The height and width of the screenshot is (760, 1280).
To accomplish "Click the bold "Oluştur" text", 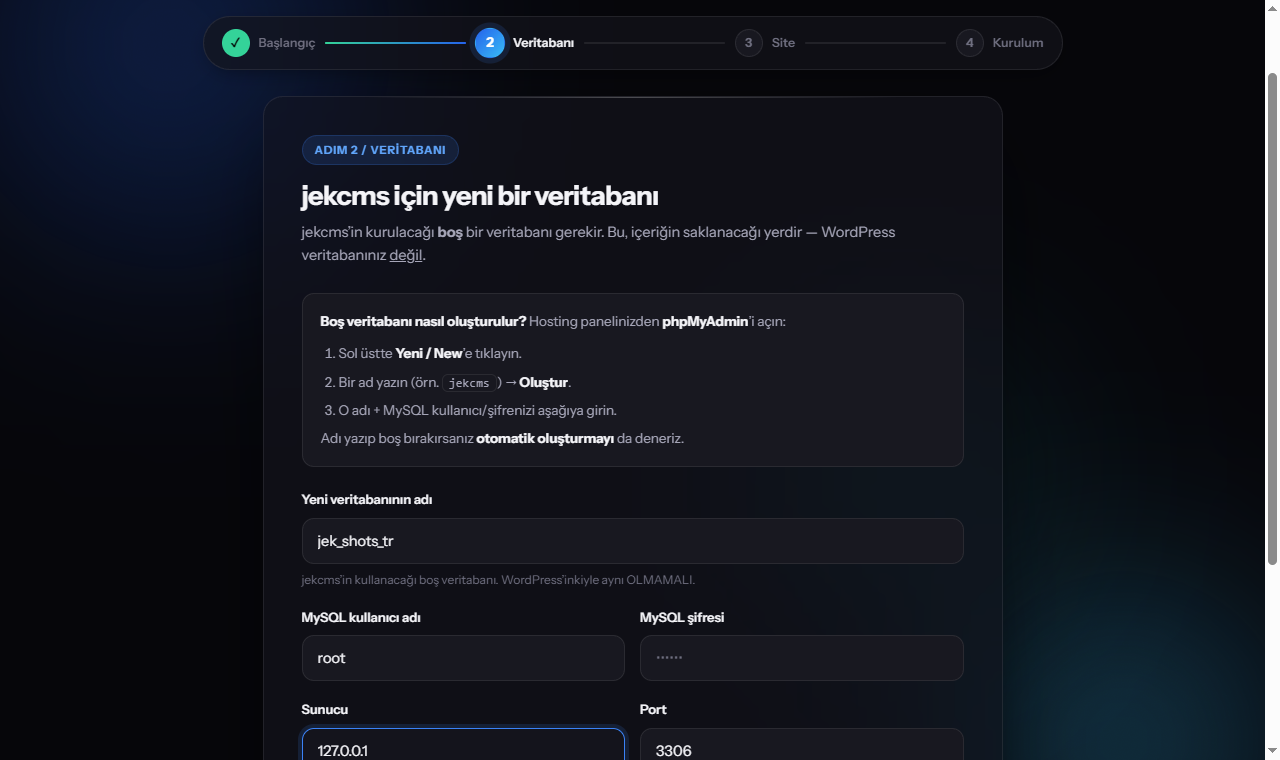I will 543,383.
